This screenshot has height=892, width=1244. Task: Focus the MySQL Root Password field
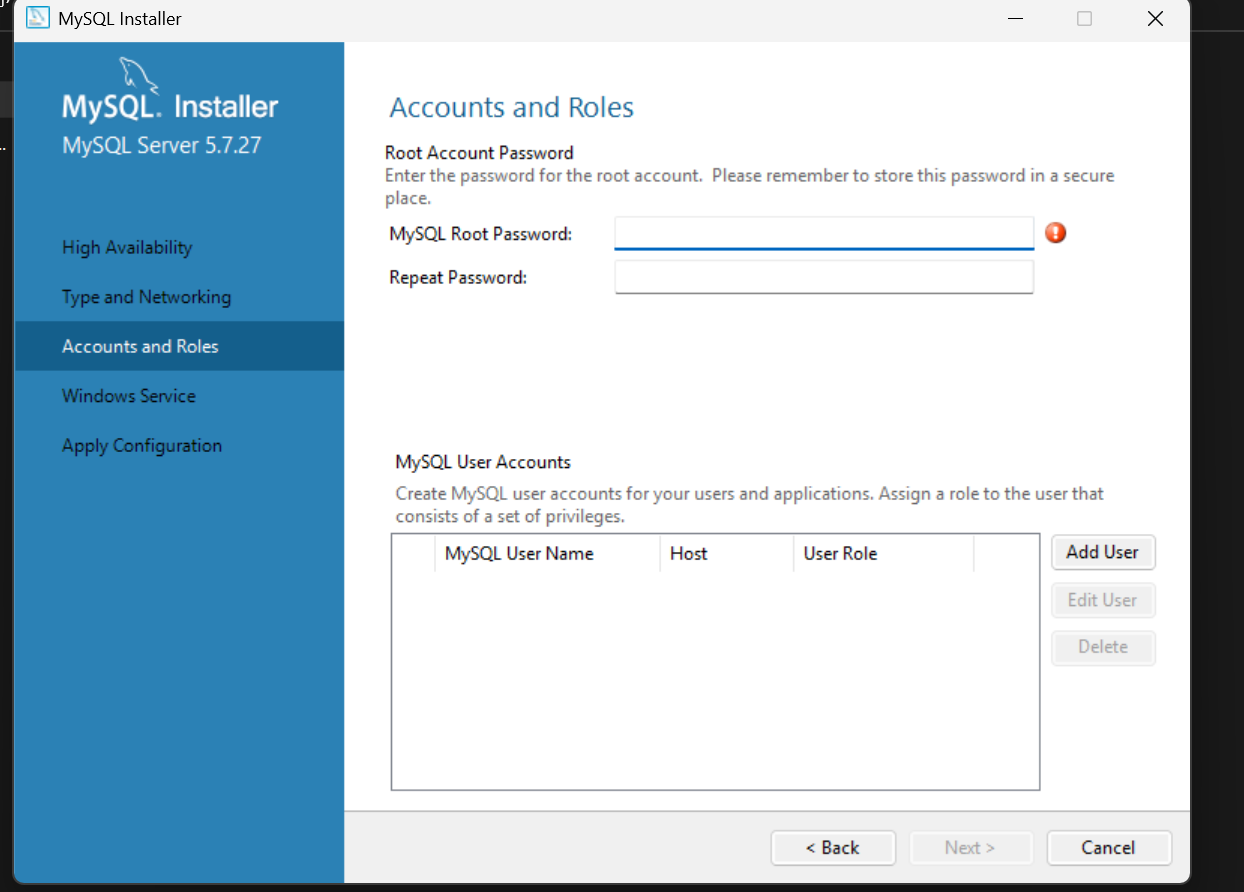click(824, 233)
